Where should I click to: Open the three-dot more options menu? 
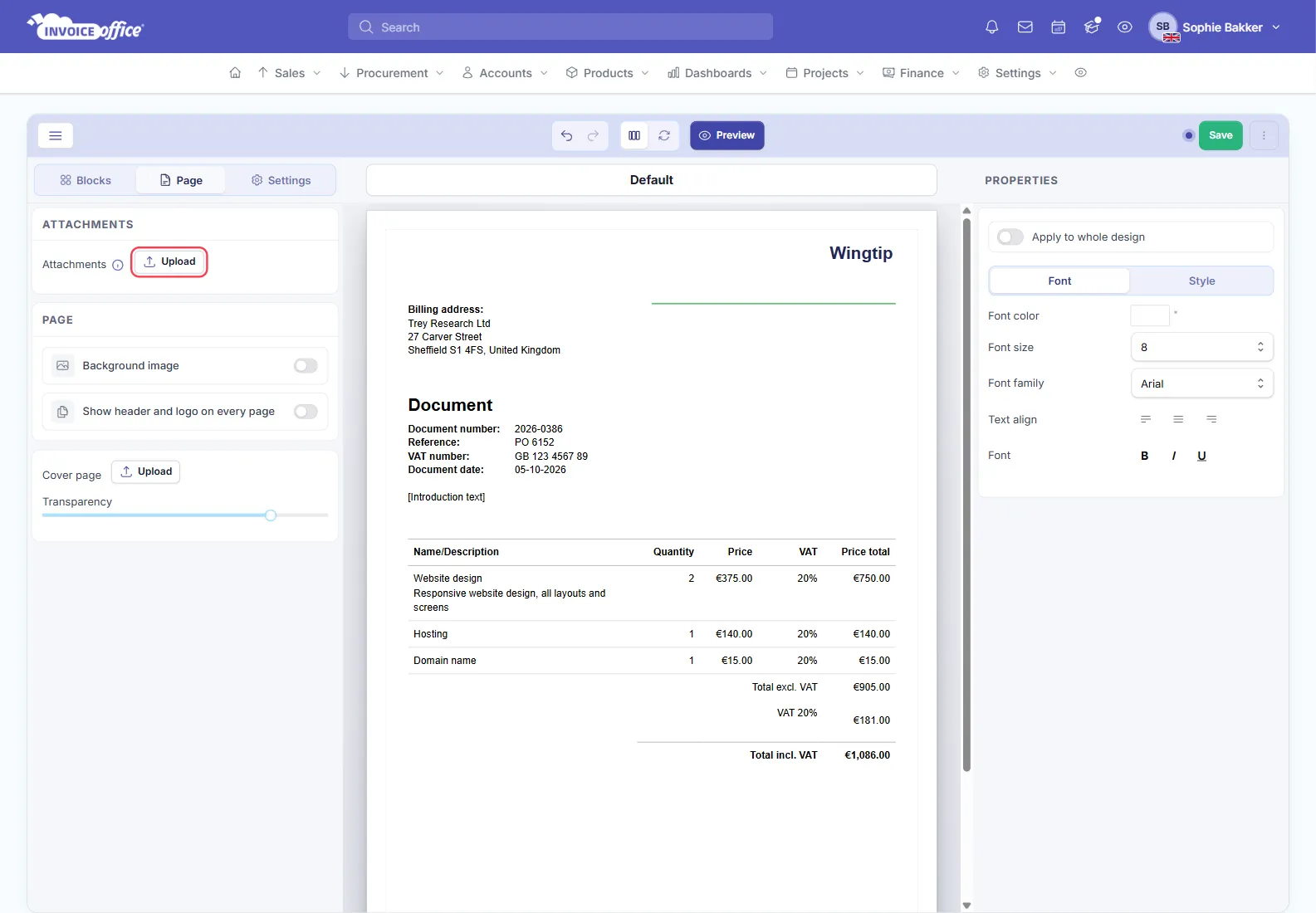(1264, 135)
